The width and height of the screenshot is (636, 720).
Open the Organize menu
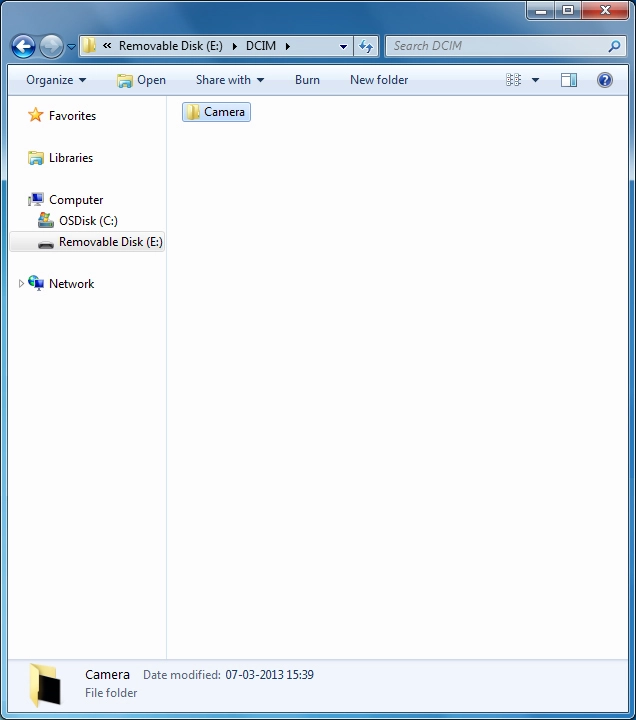(x=56, y=80)
